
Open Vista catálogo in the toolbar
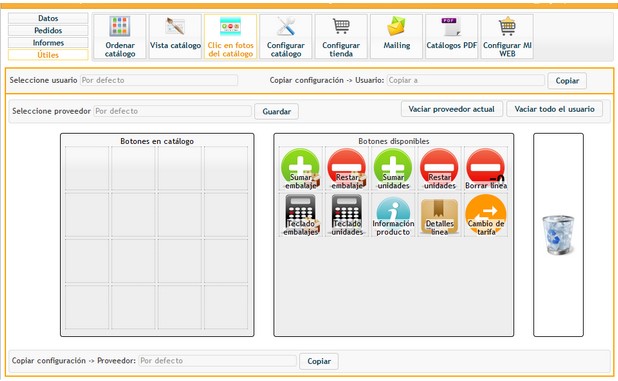(x=175, y=37)
